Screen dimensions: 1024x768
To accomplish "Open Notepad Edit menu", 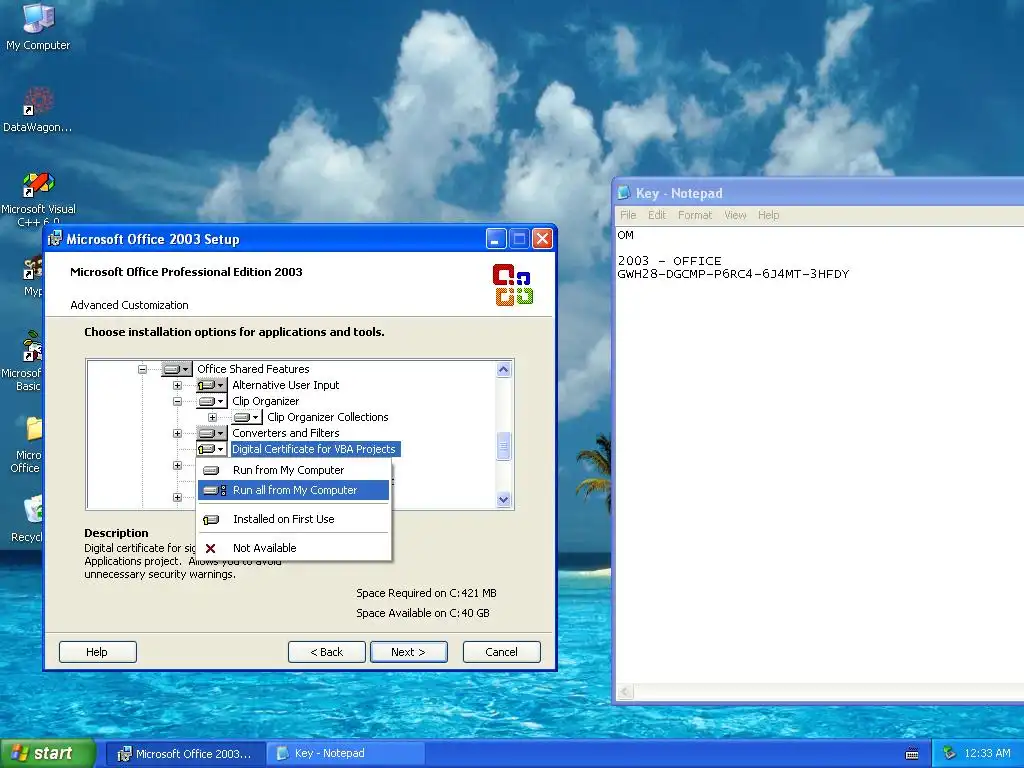I will pos(657,215).
